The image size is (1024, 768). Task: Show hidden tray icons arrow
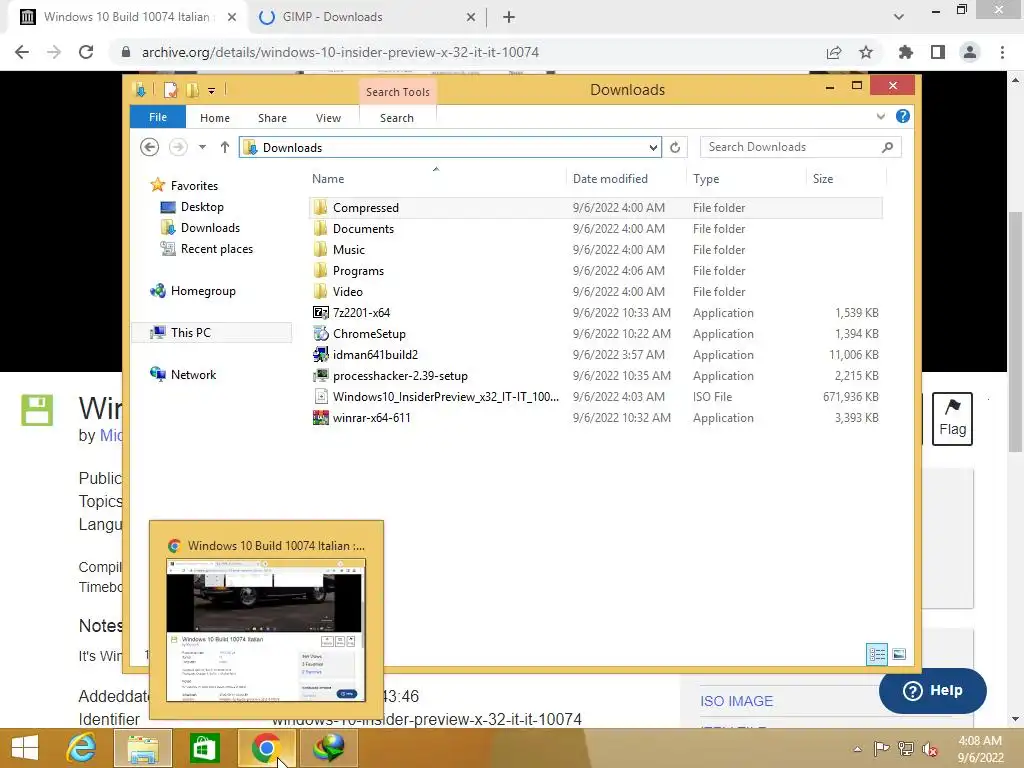[x=857, y=749]
